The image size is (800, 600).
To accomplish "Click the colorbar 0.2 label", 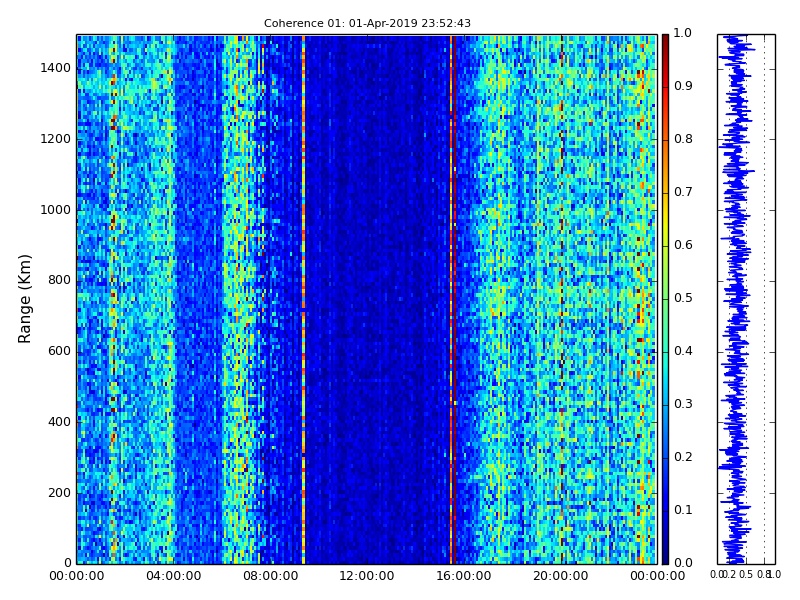I will (683, 457).
